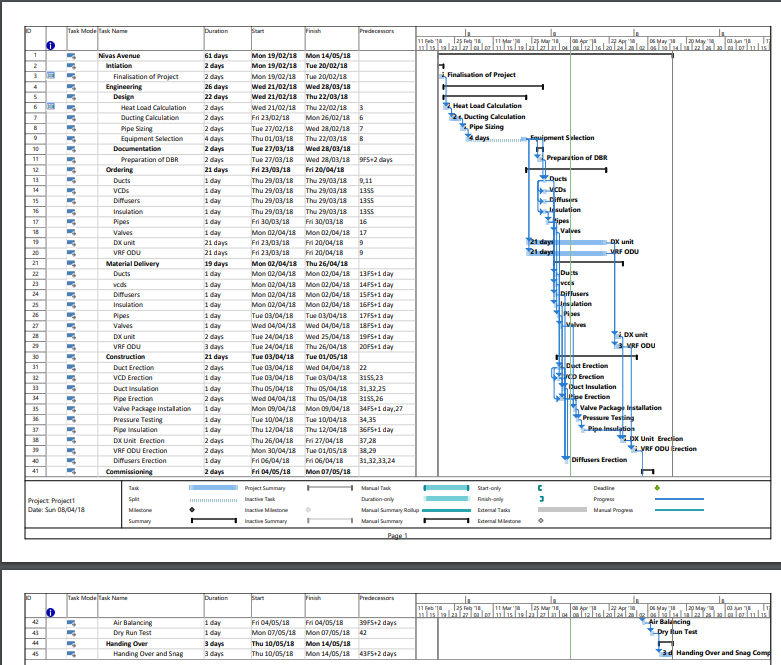Click the Predecessors column header on first page
The height and width of the screenshot is (665, 781).
(377, 33)
